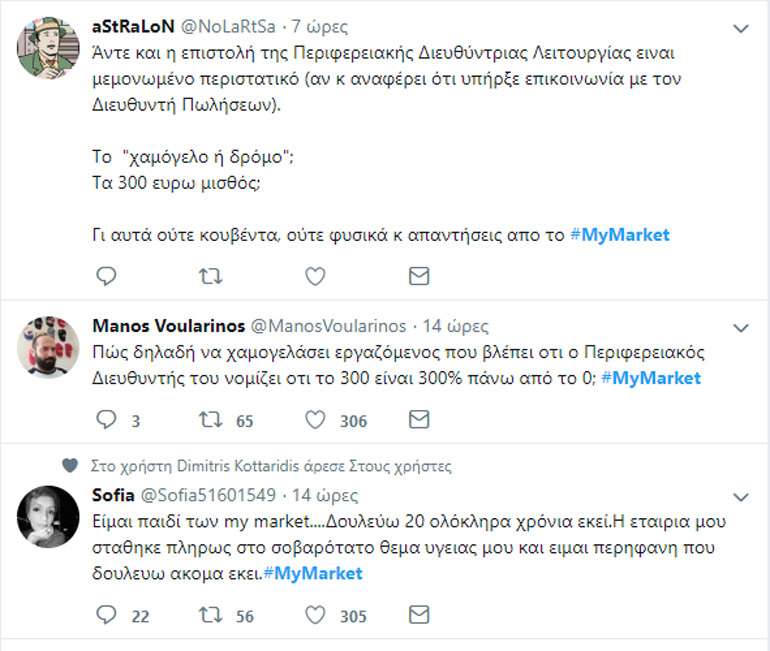Retweet Manos Voularinos' tweet
Screen dimensions: 770x651
click(212, 421)
